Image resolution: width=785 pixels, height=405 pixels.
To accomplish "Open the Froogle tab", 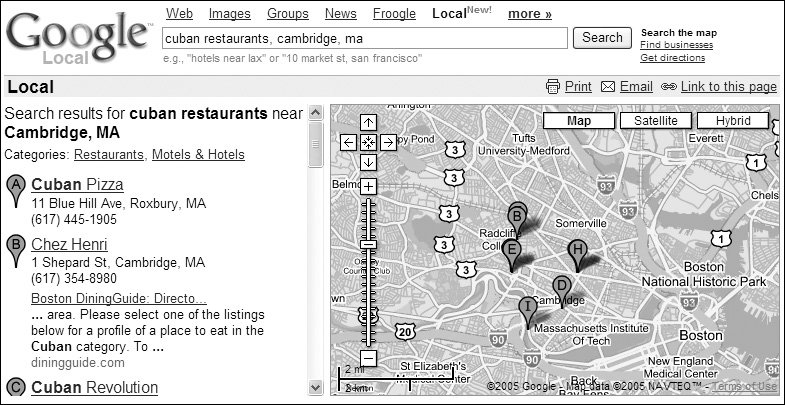I will click(x=395, y=14).
